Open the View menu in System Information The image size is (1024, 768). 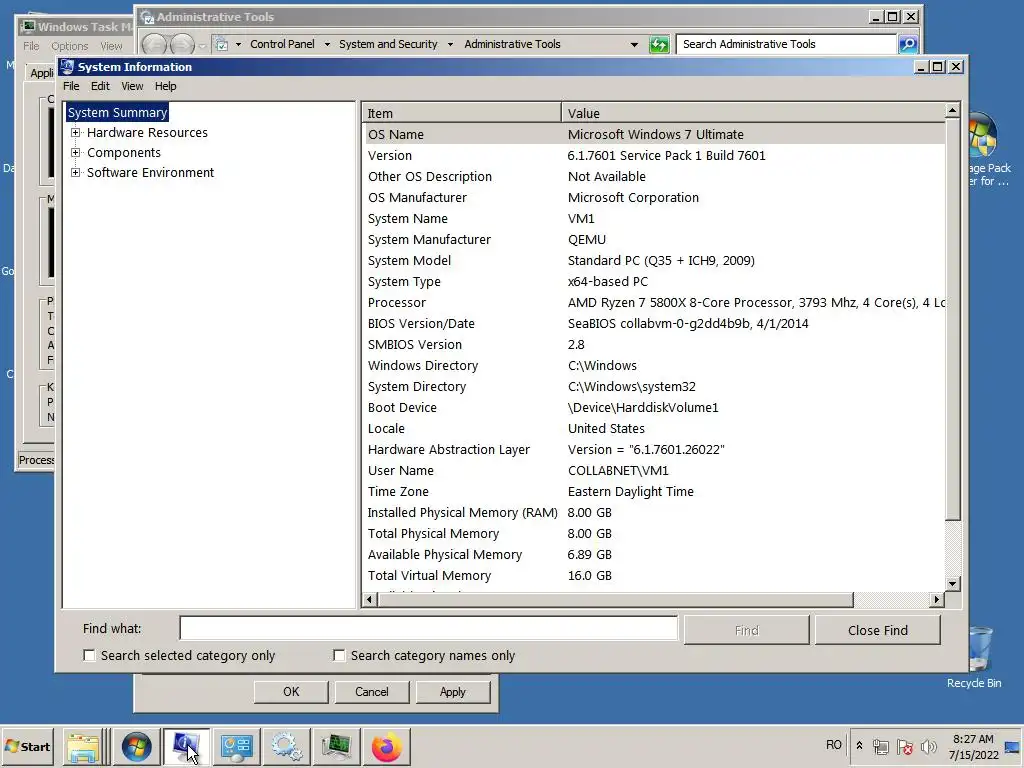(x=132, y=86)
